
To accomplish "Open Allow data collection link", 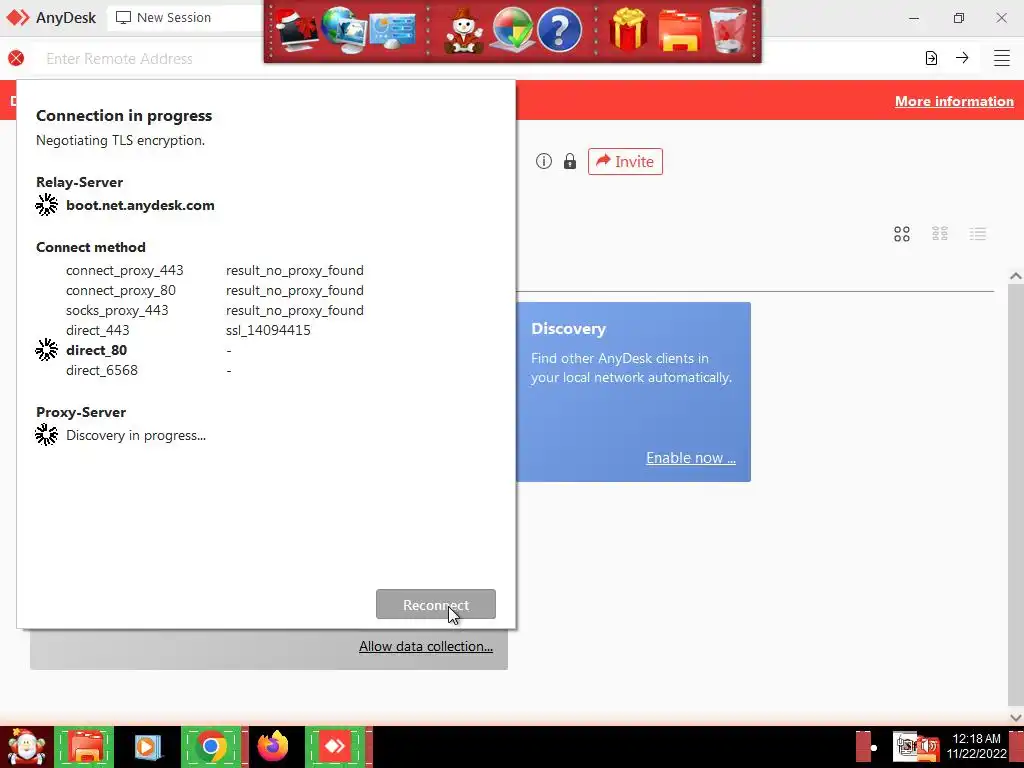I will (x=426, y=646).
